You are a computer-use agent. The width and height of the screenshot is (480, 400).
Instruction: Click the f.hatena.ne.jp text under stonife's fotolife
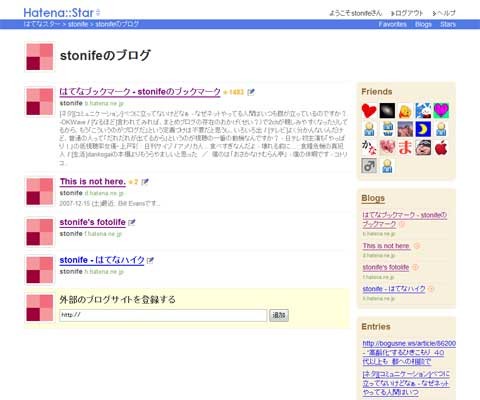click(103, 234)
